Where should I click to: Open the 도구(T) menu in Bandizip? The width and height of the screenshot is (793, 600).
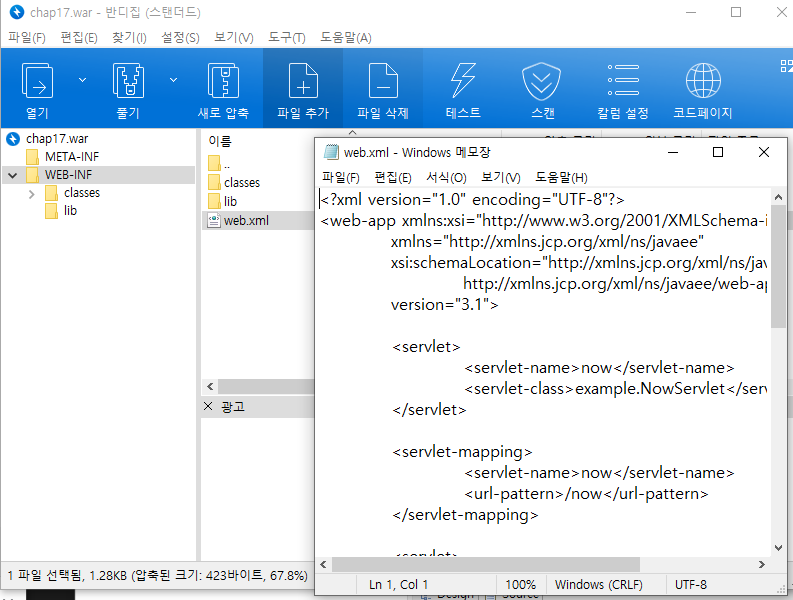tap(287, 37)
